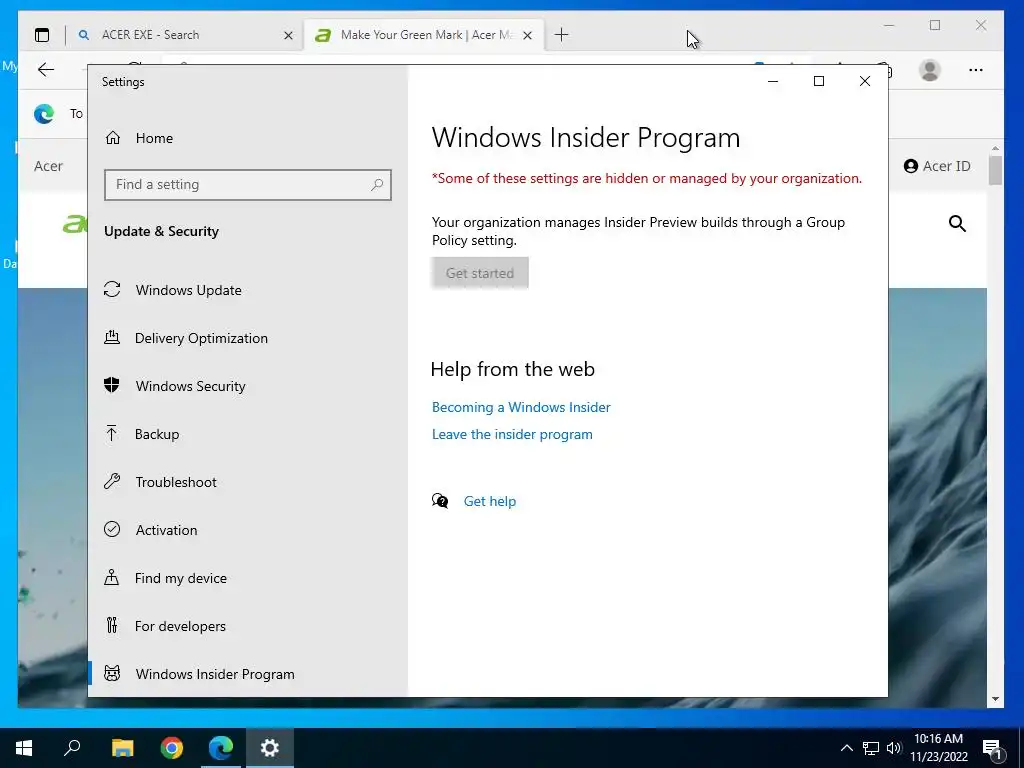The width and height of the screenshot is (1024, 768).
Task: Open Troubleshoot settings
Action: click(176, 482)
